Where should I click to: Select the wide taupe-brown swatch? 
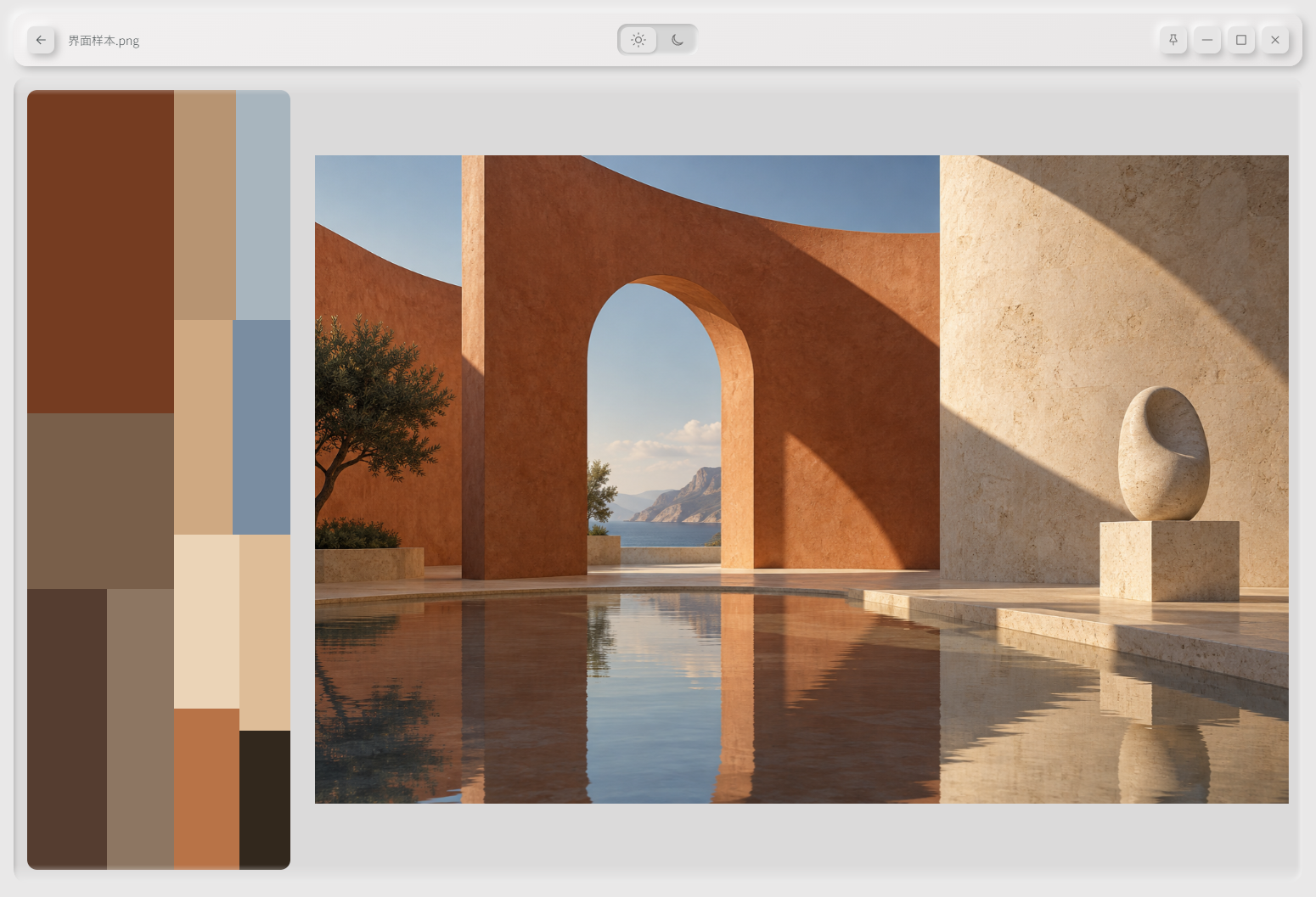point(100,501)
